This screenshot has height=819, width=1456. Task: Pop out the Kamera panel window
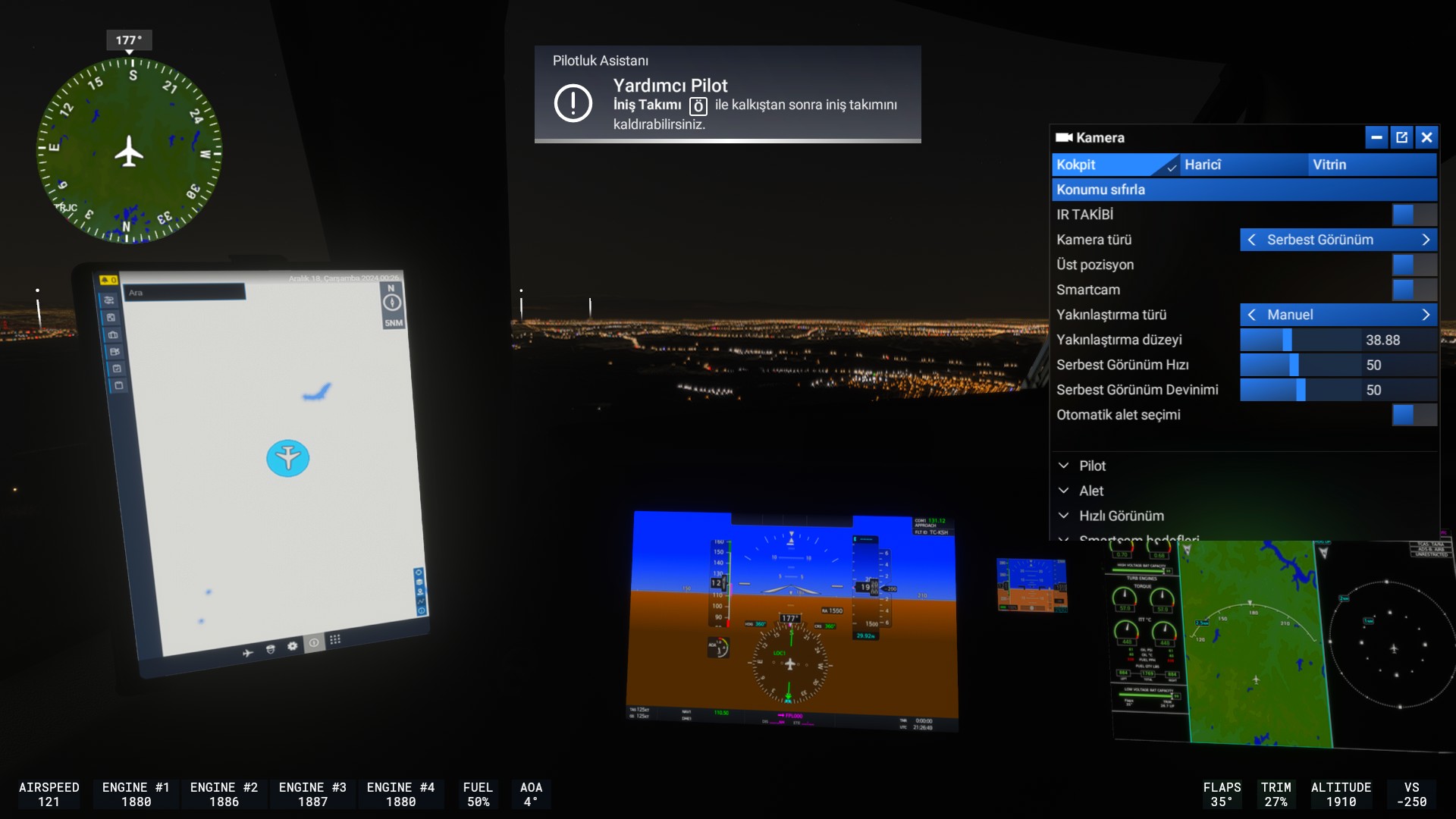click(x=1401, y=137)
